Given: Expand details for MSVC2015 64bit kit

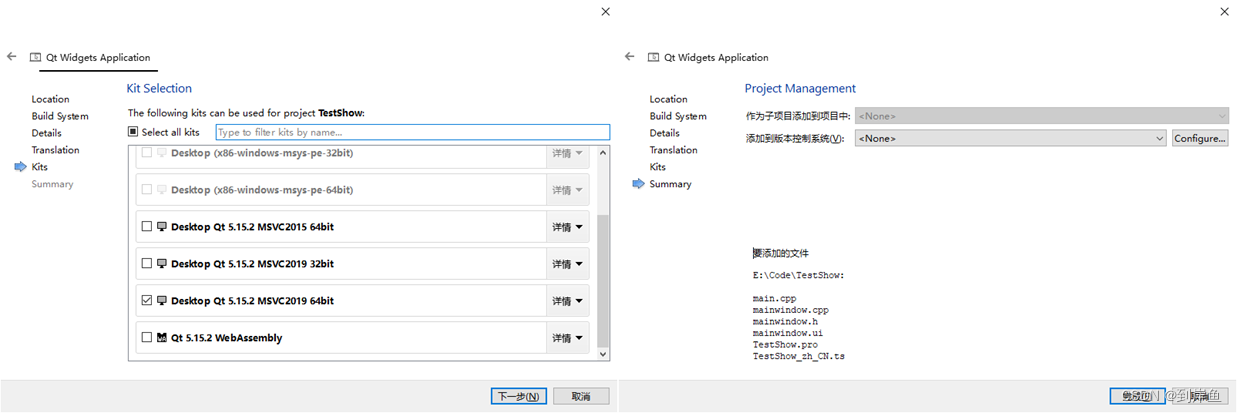Looking at the screenshot, I should coord(567,227).
